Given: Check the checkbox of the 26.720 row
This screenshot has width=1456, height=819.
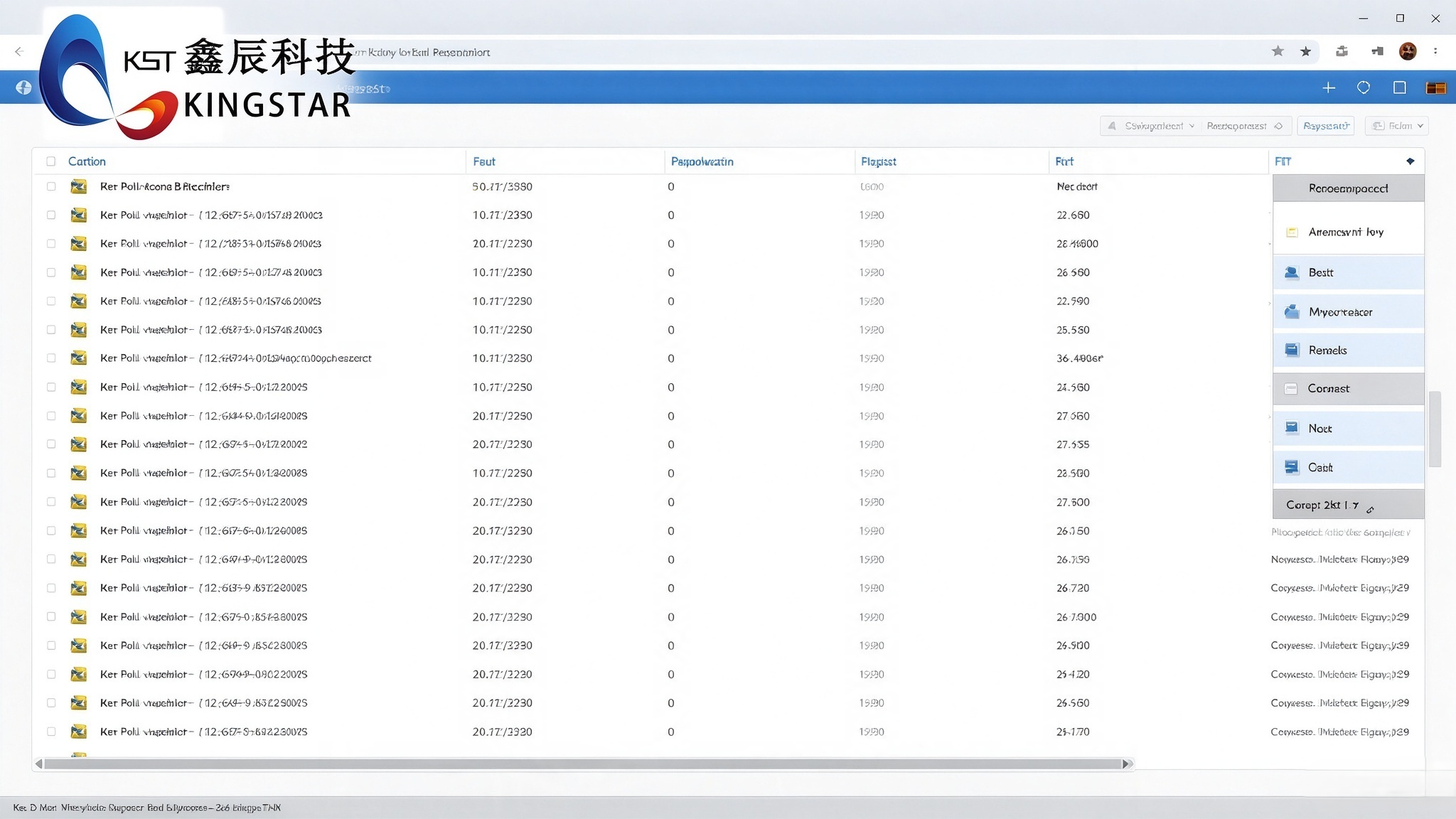Looking at the screenshot, I should tap(51, 588).
